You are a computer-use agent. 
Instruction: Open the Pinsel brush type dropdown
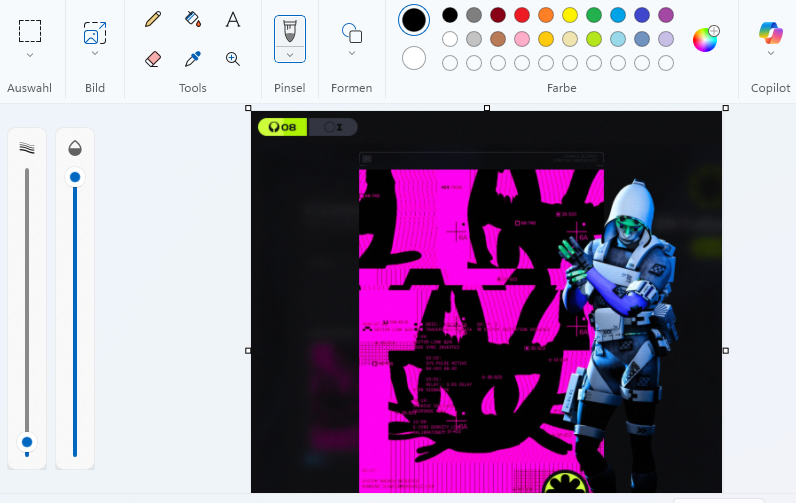290,55
